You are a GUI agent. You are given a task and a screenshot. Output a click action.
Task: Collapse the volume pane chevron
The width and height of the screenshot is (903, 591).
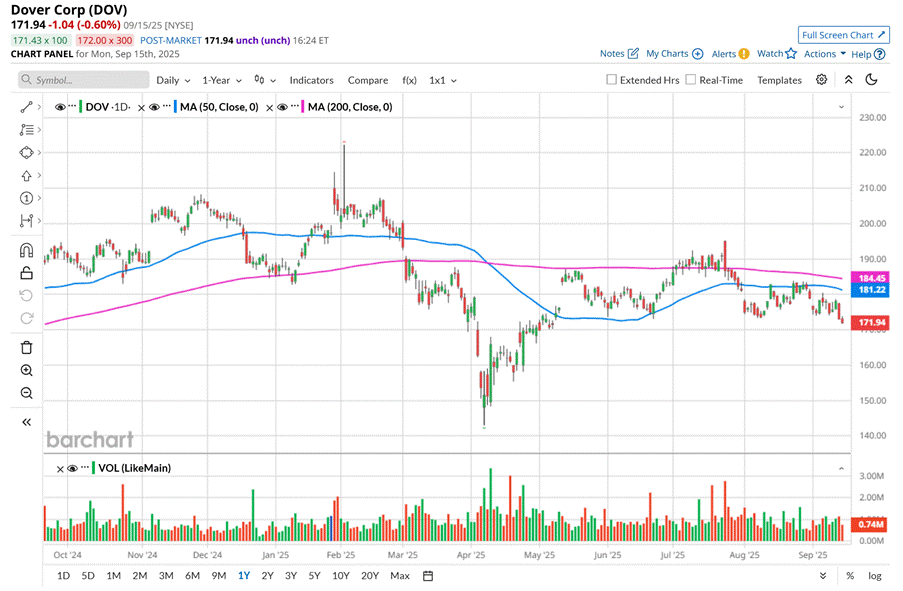(841, 469)
